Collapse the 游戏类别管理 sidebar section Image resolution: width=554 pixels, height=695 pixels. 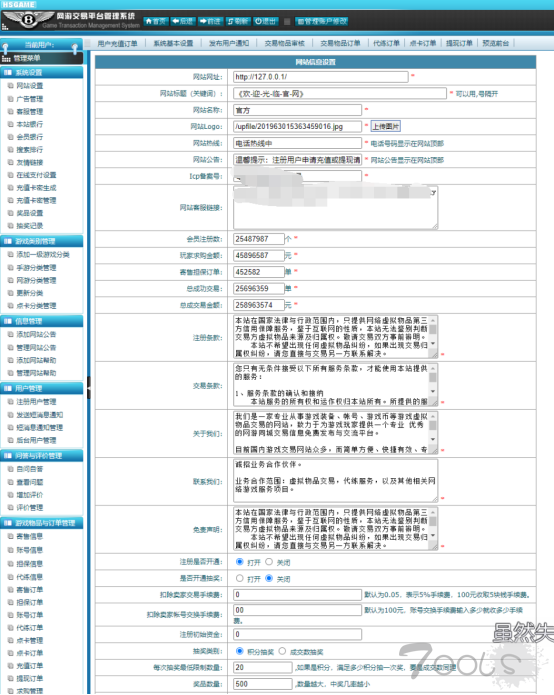42,241
